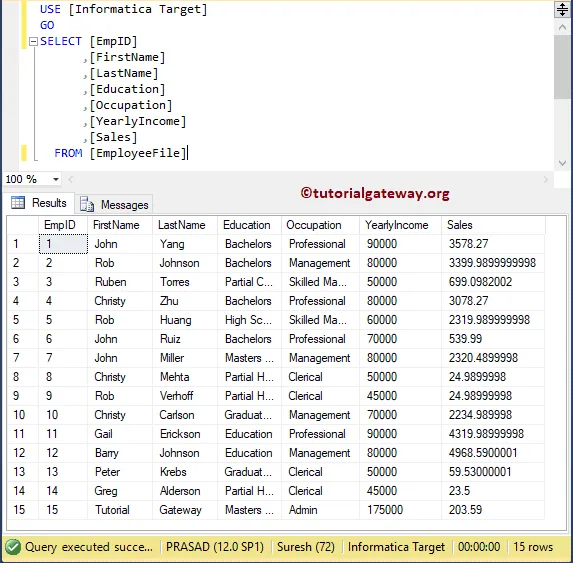
Task: Click the last name cell Yang
Action: 185,244
